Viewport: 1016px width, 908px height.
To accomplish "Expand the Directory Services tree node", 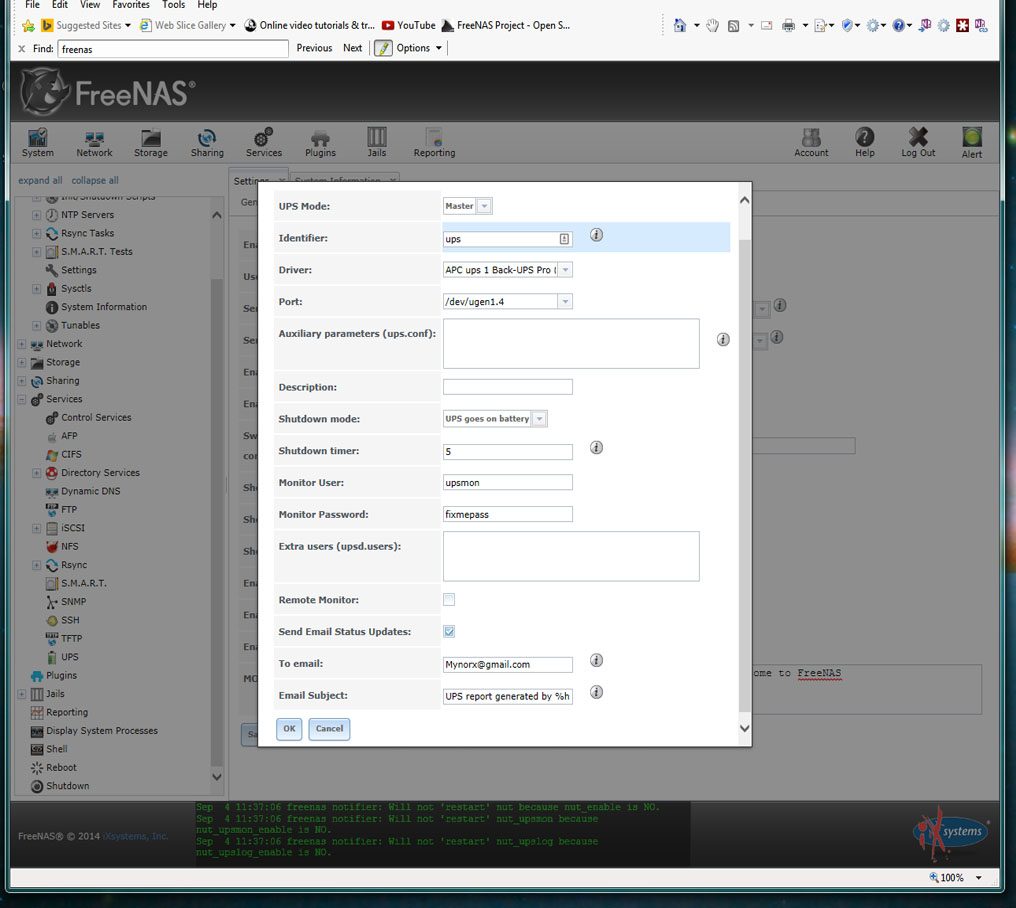I will tap(36, 473).
